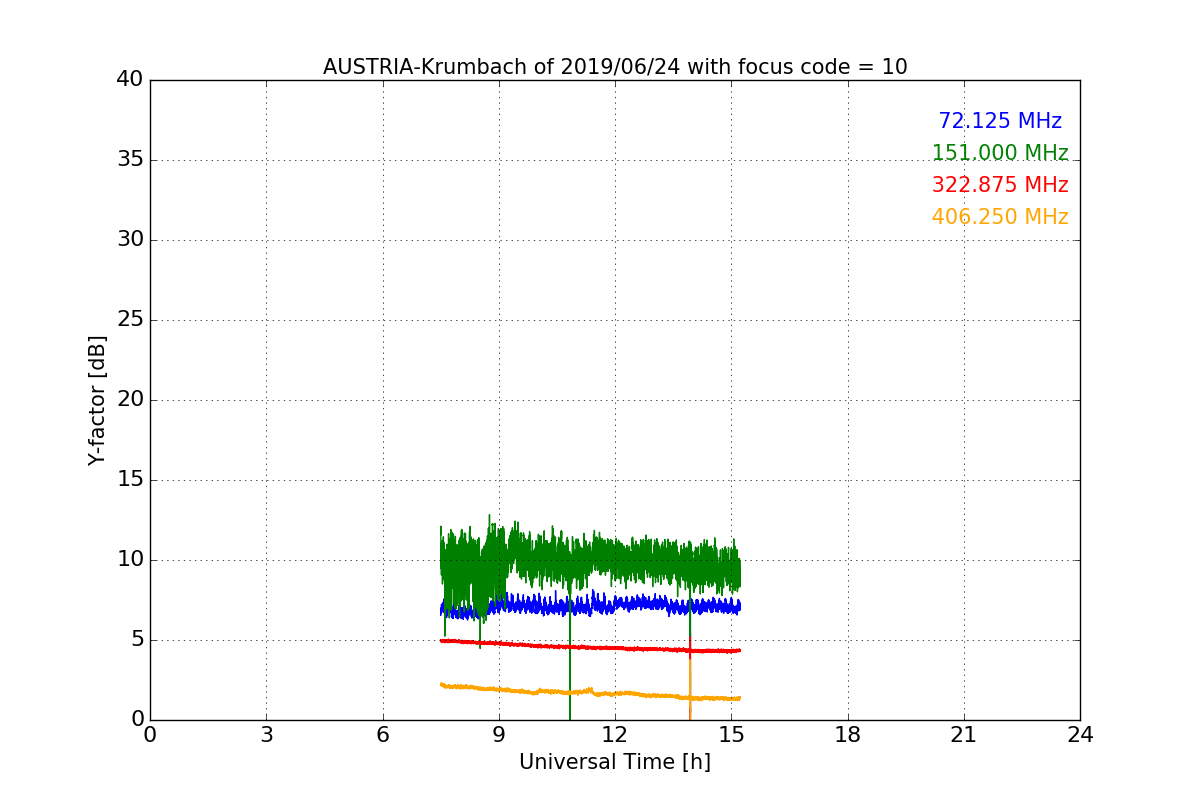The width and height of the screenshot is (1200, 800).
Task: Click y-axis tick label 40
Action: coord(130,80)
